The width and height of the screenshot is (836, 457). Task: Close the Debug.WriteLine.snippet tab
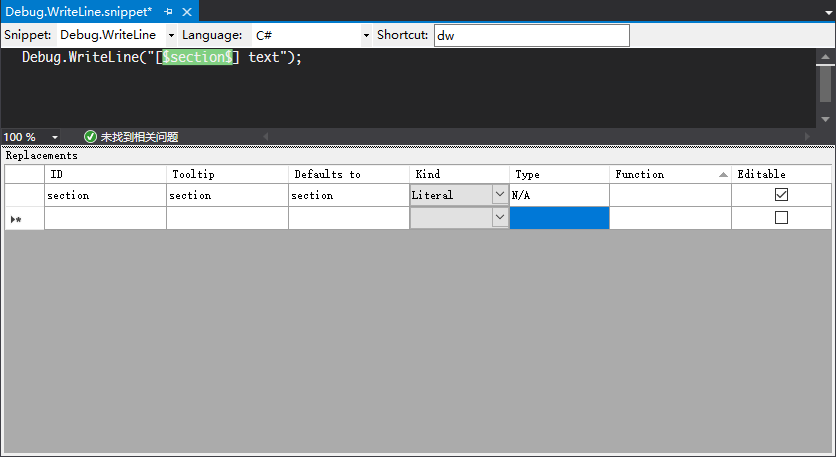pyautogui.click(x=186, y=11)
